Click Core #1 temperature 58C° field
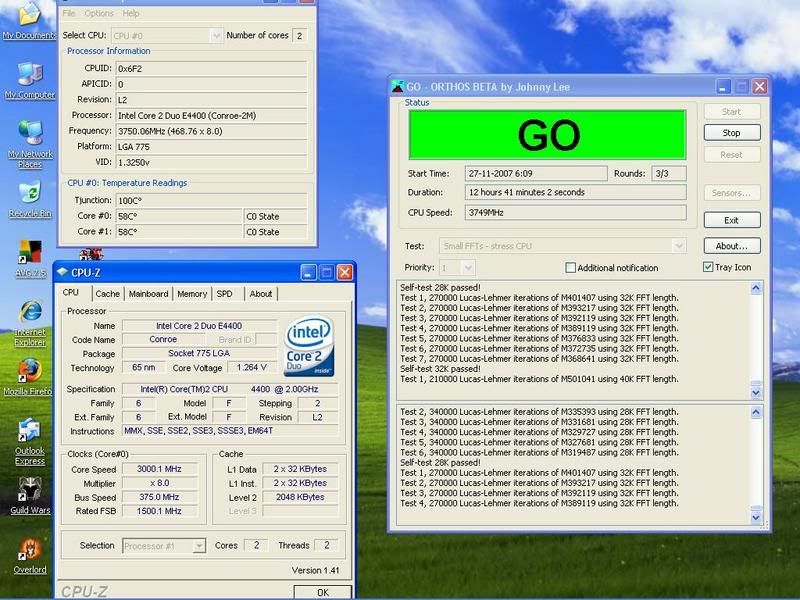 coord(179,232)
